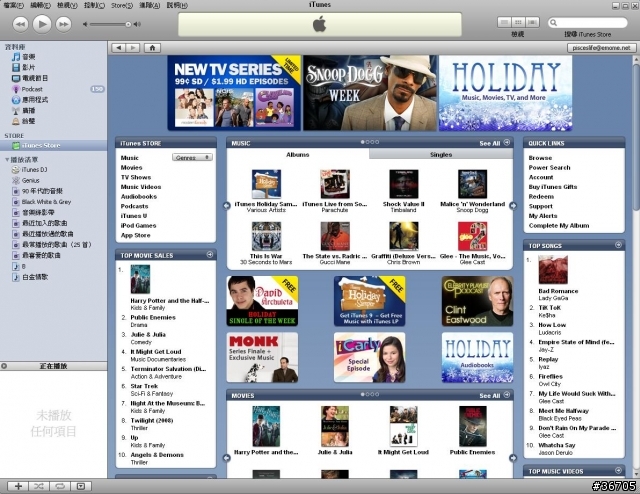
Task: Open the David Archuleta free single tile
Action: coord(262,301)
